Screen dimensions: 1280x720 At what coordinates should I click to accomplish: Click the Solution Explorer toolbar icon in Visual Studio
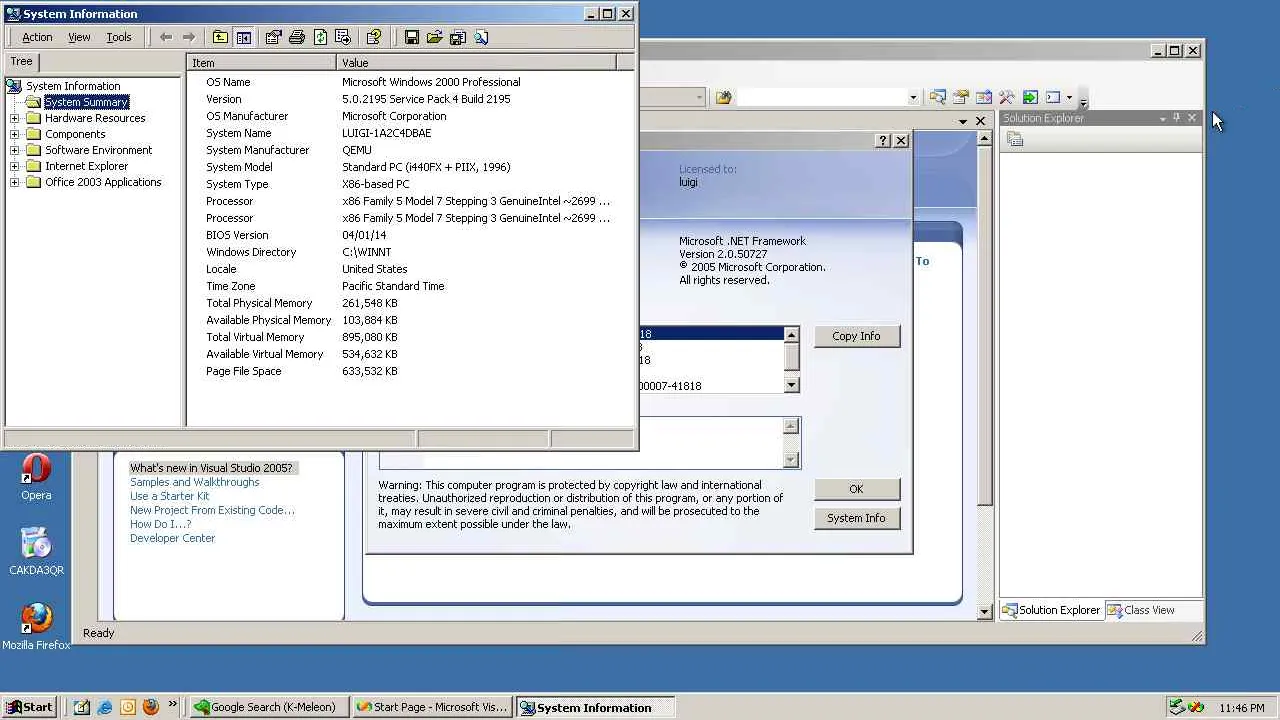[x=937, y=97]
